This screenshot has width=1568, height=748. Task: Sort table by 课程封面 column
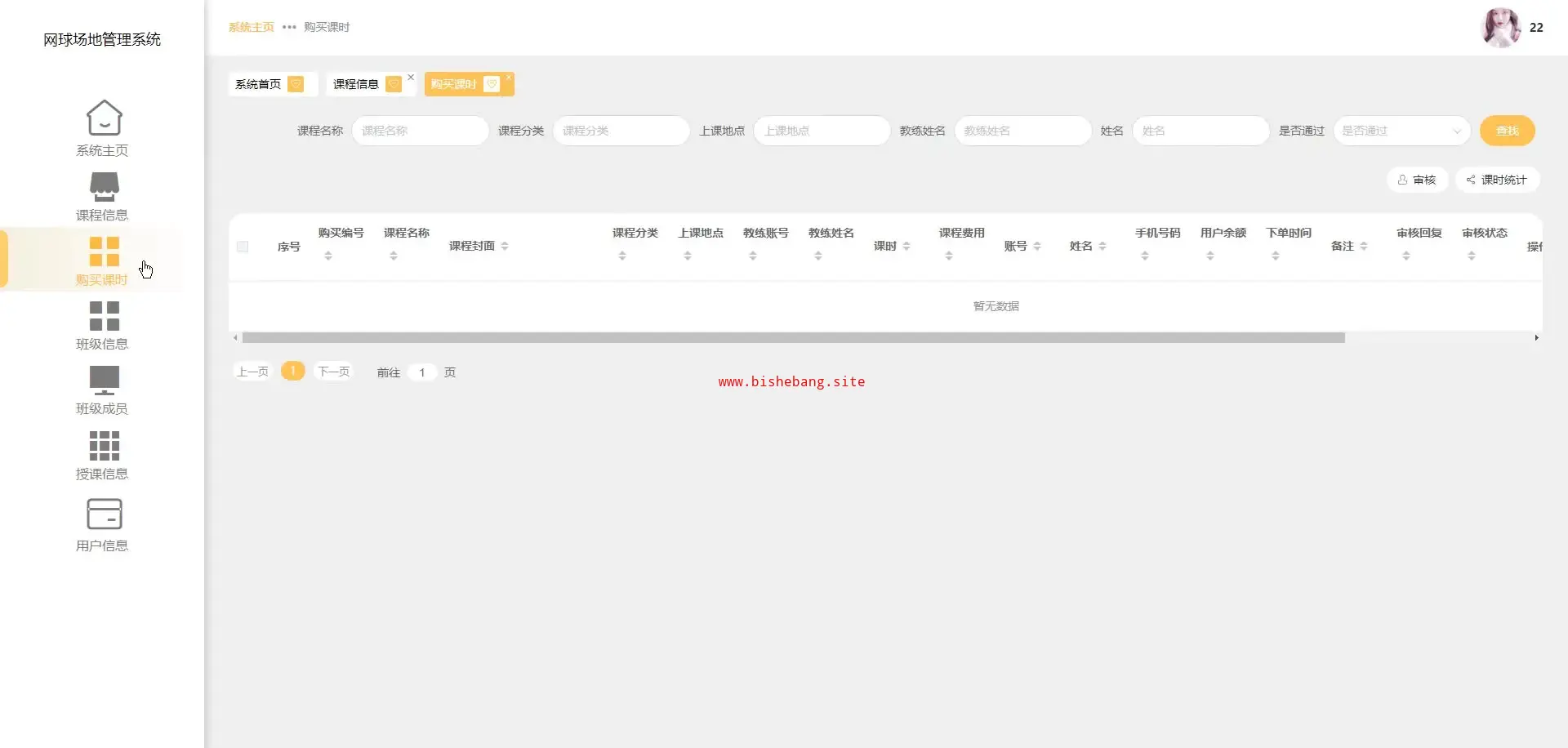[505, 246]
